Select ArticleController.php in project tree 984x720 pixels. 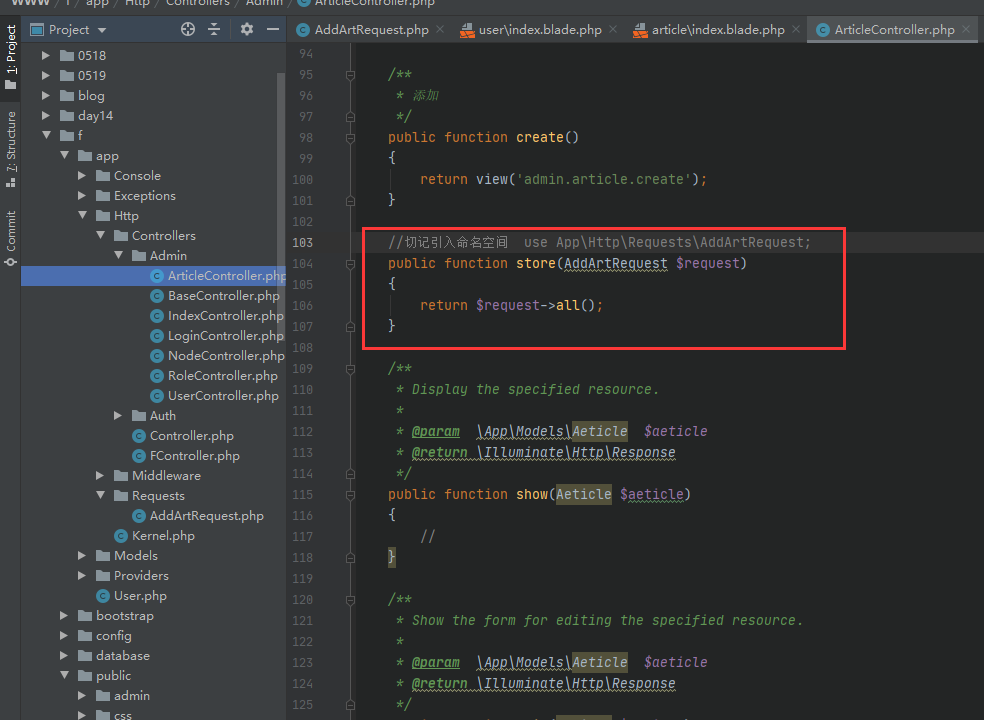(x=154, y=276)
